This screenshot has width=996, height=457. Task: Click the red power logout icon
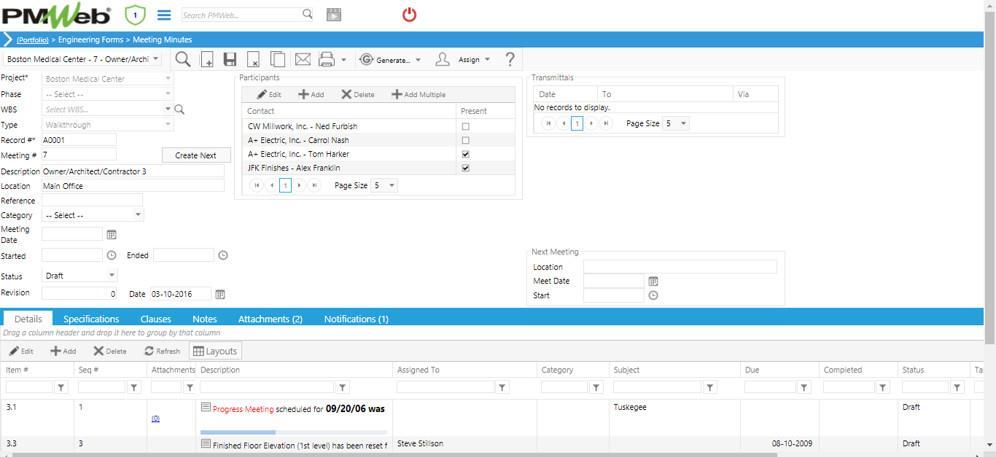point(409,14)
